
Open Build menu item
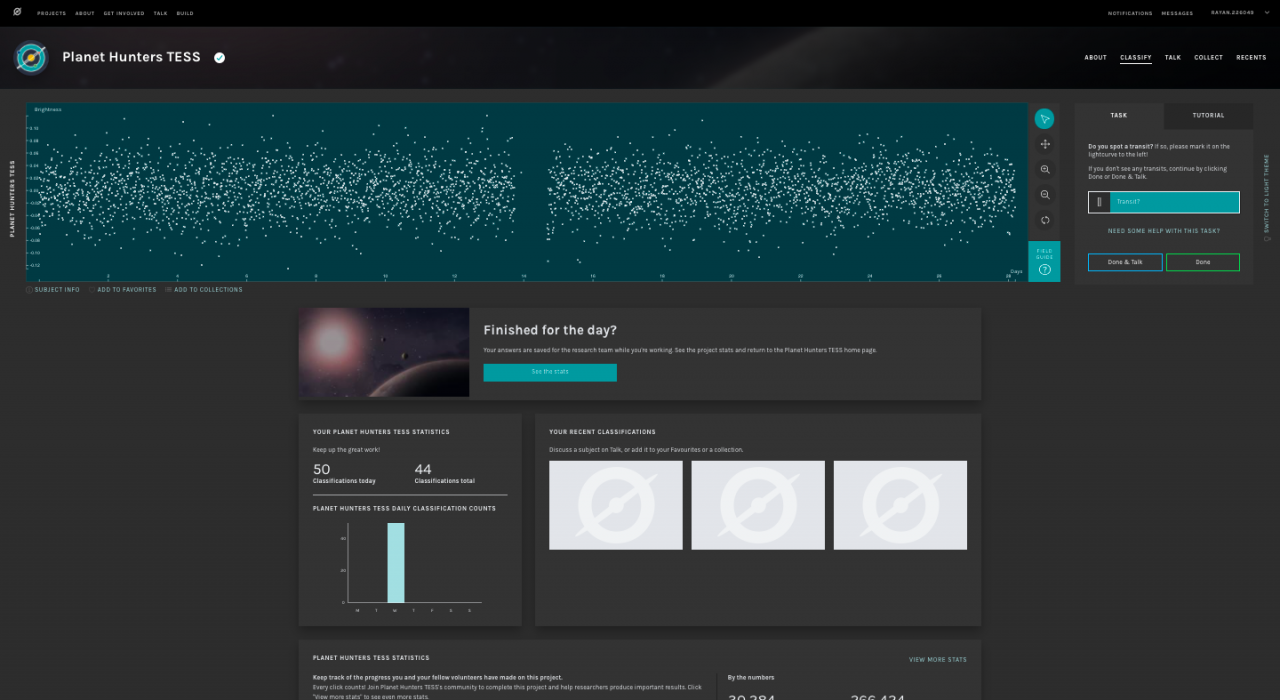pyautogui.click(x=185, y=13)
